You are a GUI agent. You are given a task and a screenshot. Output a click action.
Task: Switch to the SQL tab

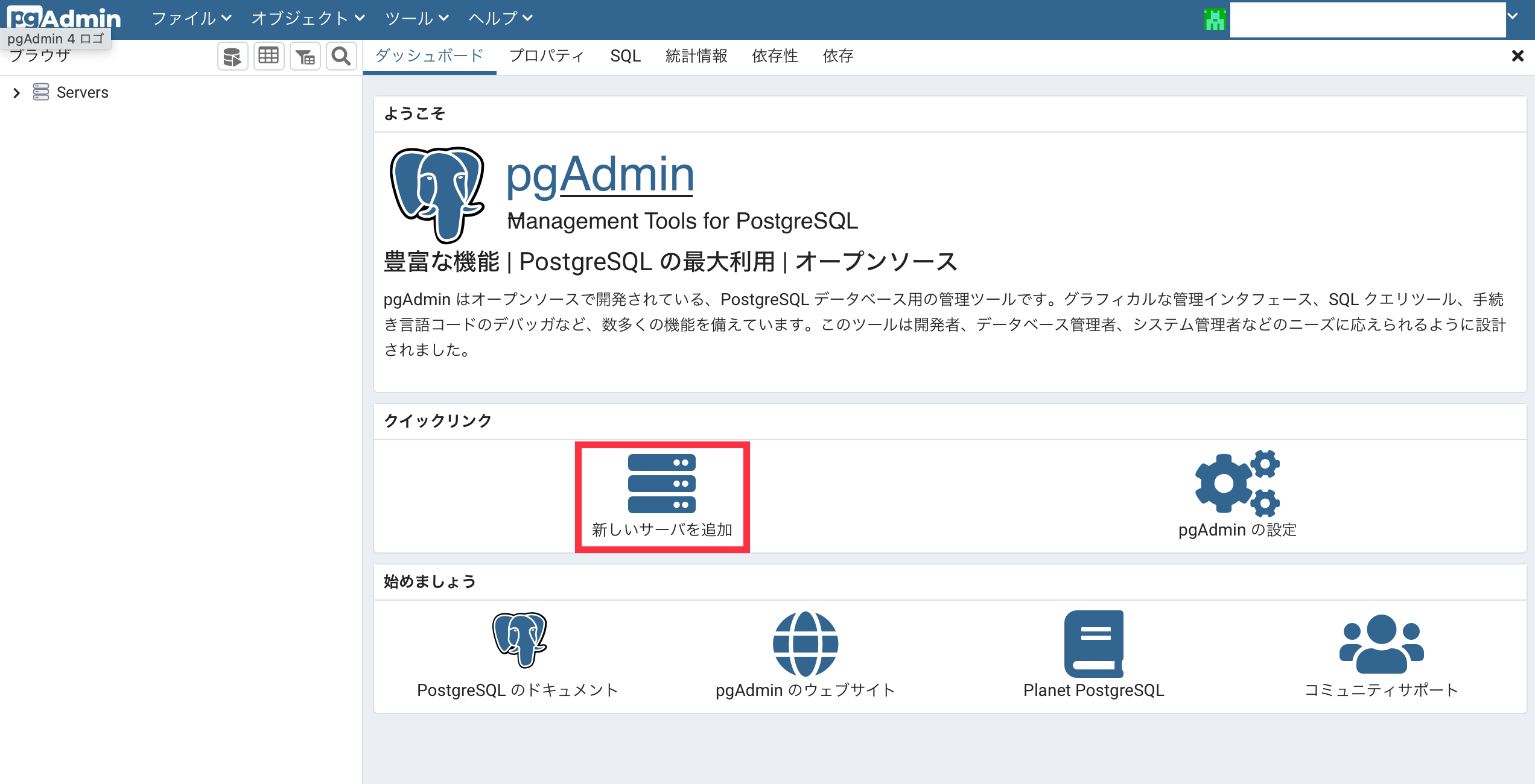[x=625, y=56]
